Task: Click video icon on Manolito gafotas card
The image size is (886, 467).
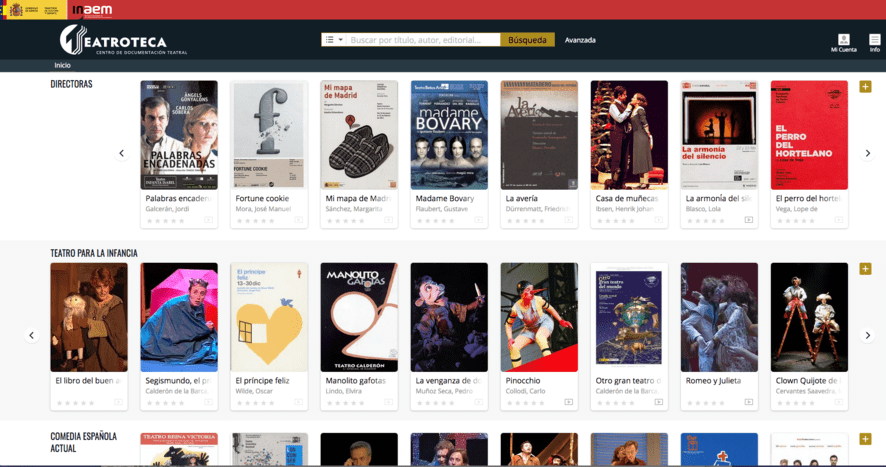Action: (389, 402)
